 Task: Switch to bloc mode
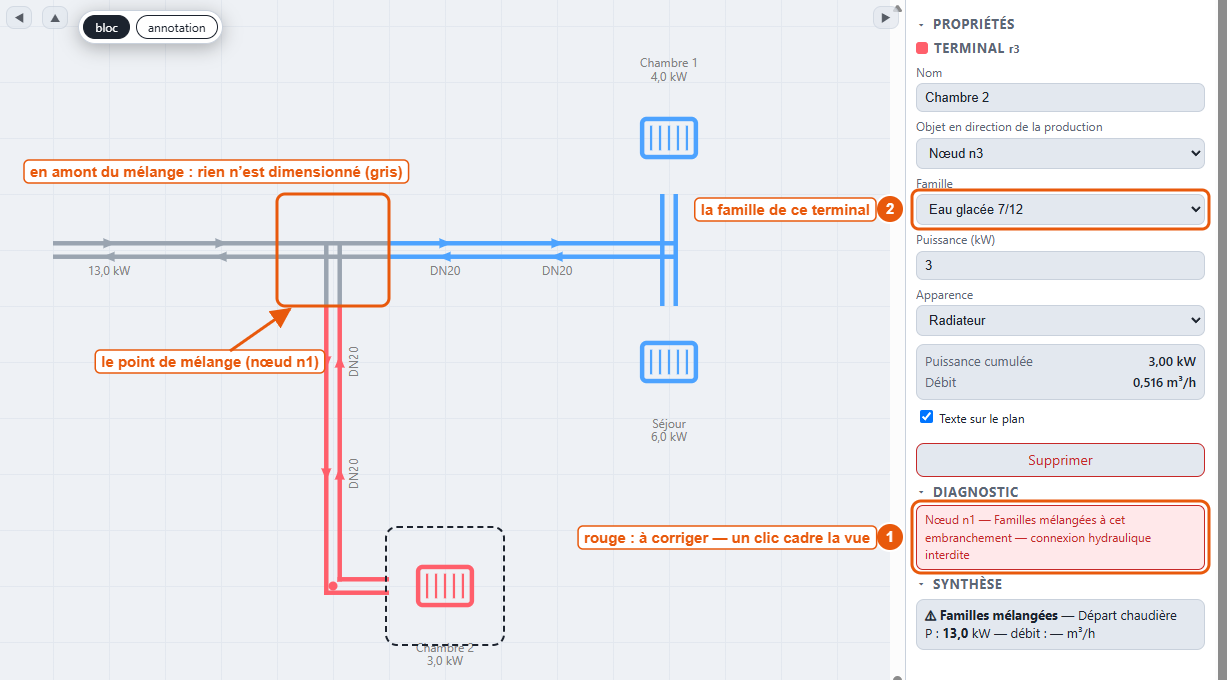(x=106, y=28)
